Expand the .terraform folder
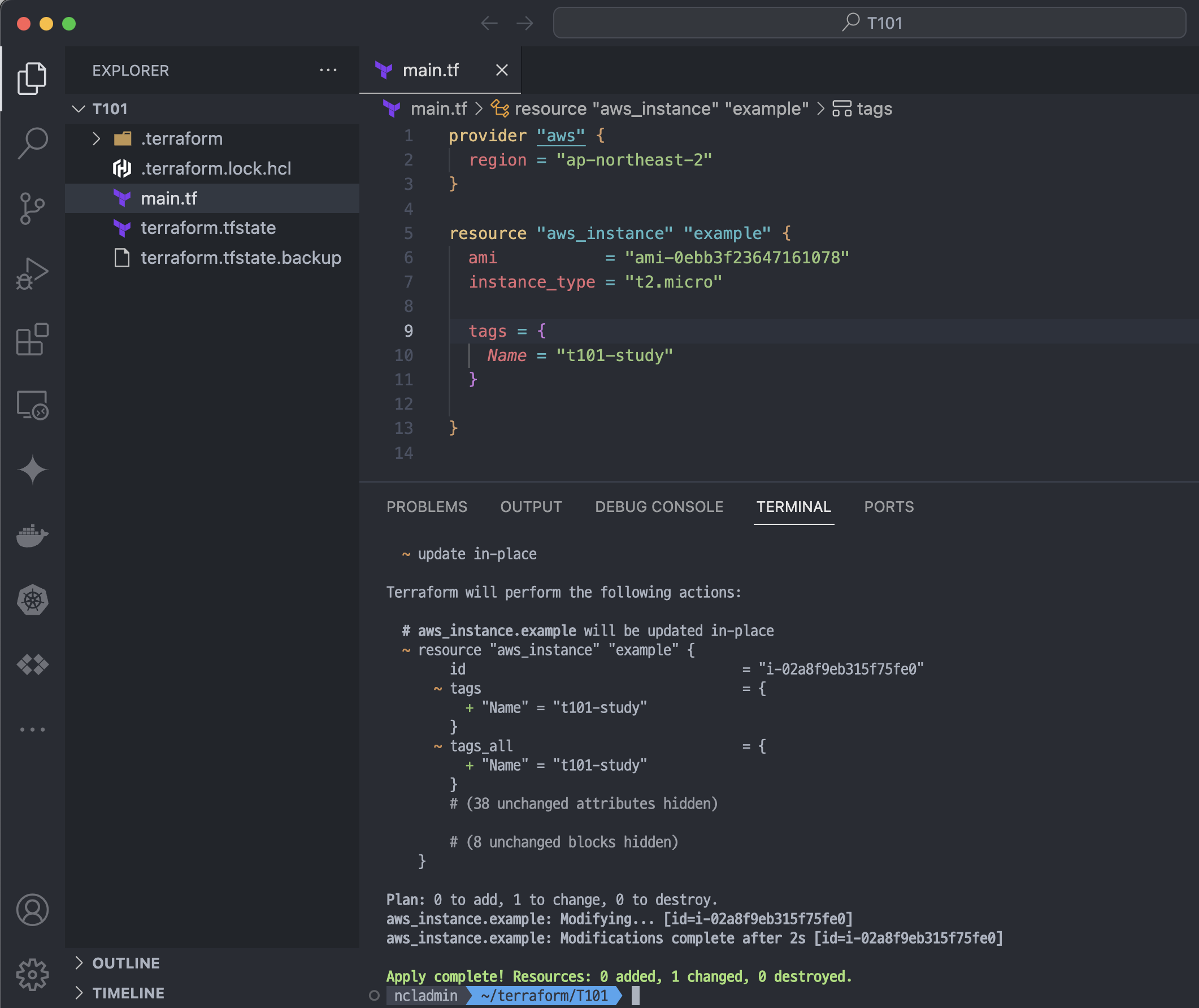This screenshot has width=1199, height=1008. pos(97,139)
